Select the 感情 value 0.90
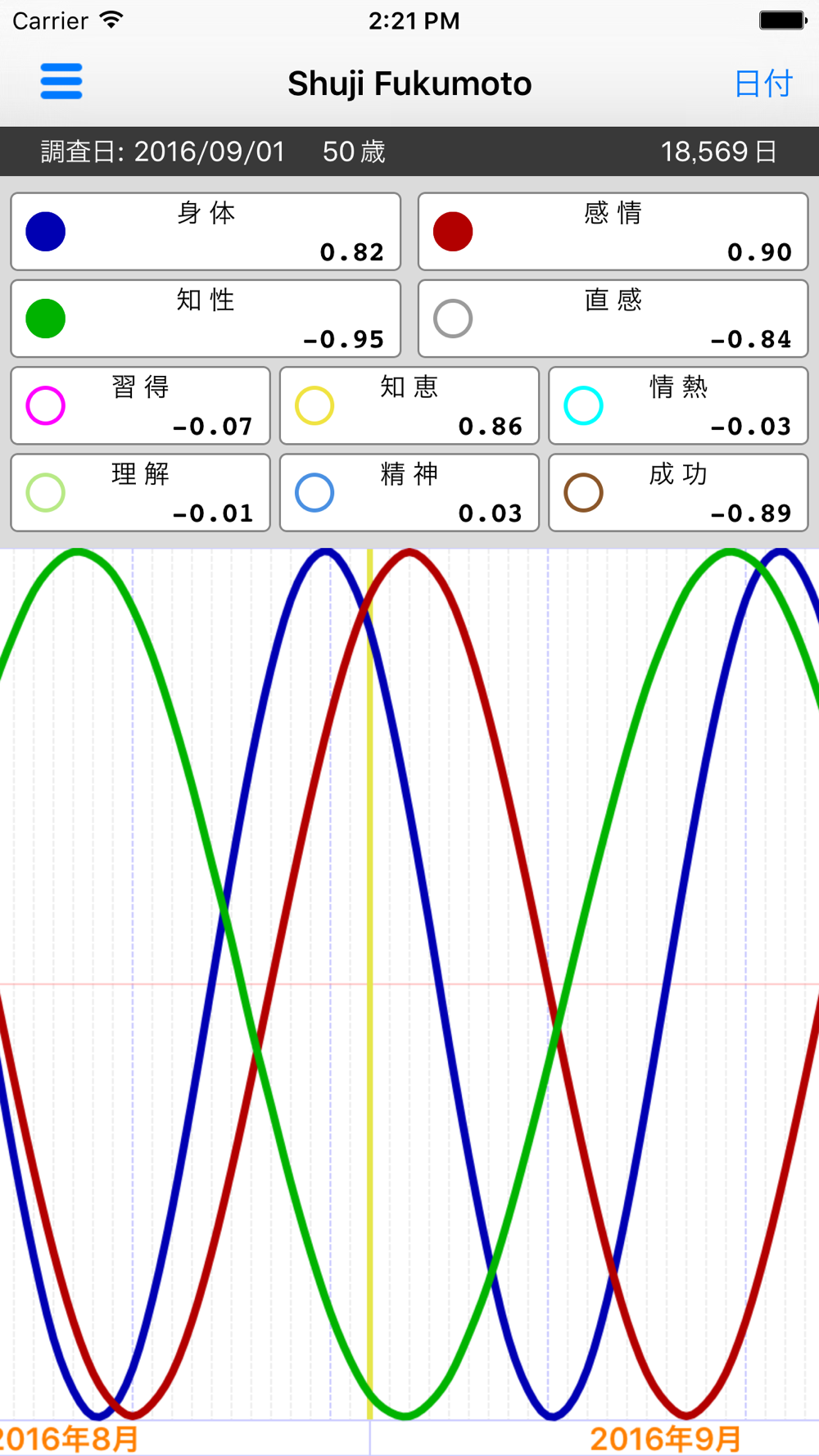This screenshot has width=819, height=1456. pyautogui.click(x=759, y=252)
